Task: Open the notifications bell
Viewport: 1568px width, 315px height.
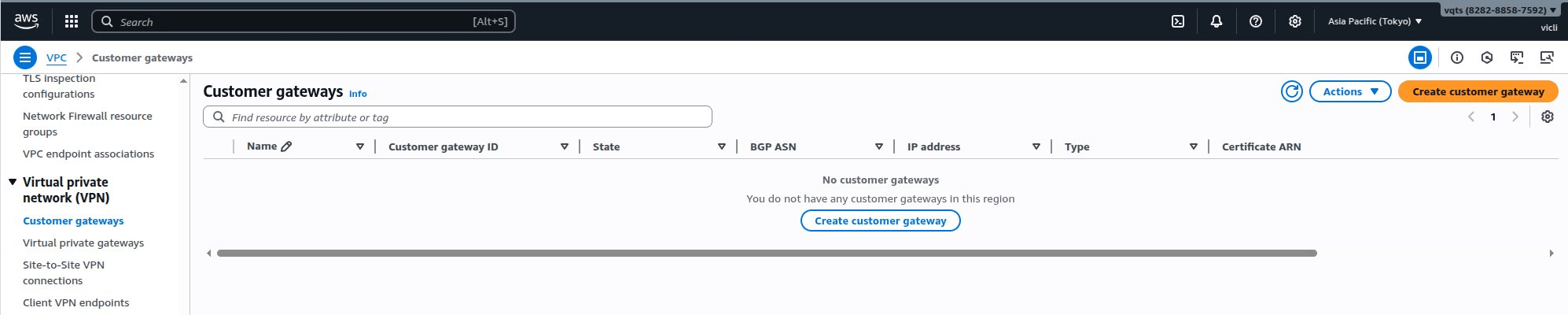Action: [1216, 21]
